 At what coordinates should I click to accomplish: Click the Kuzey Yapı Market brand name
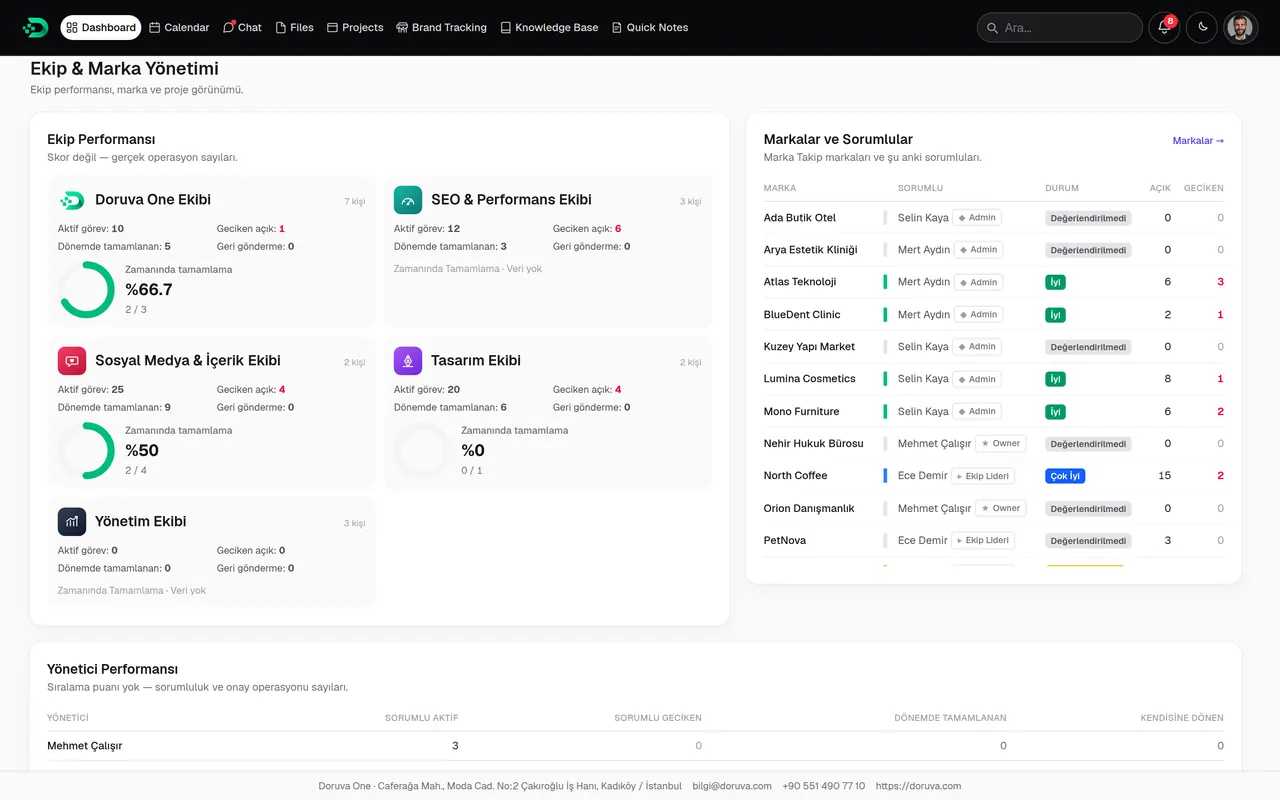click(809, 347)
